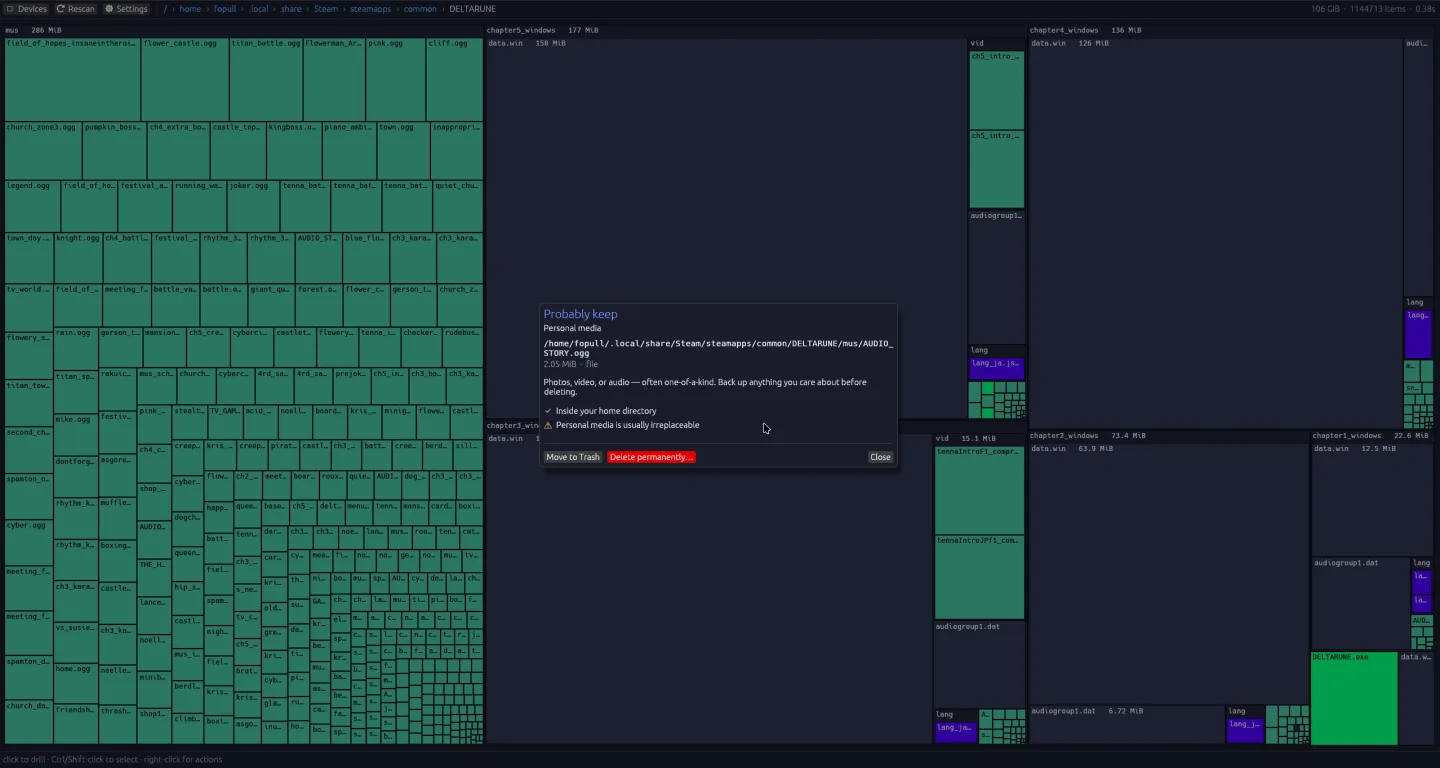Click the flower_castle.ogg tile

tap(185, 80)
